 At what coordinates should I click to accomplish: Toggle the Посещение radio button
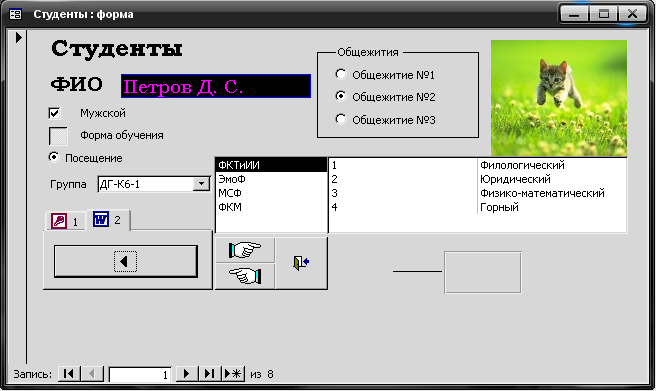point(54,157)
